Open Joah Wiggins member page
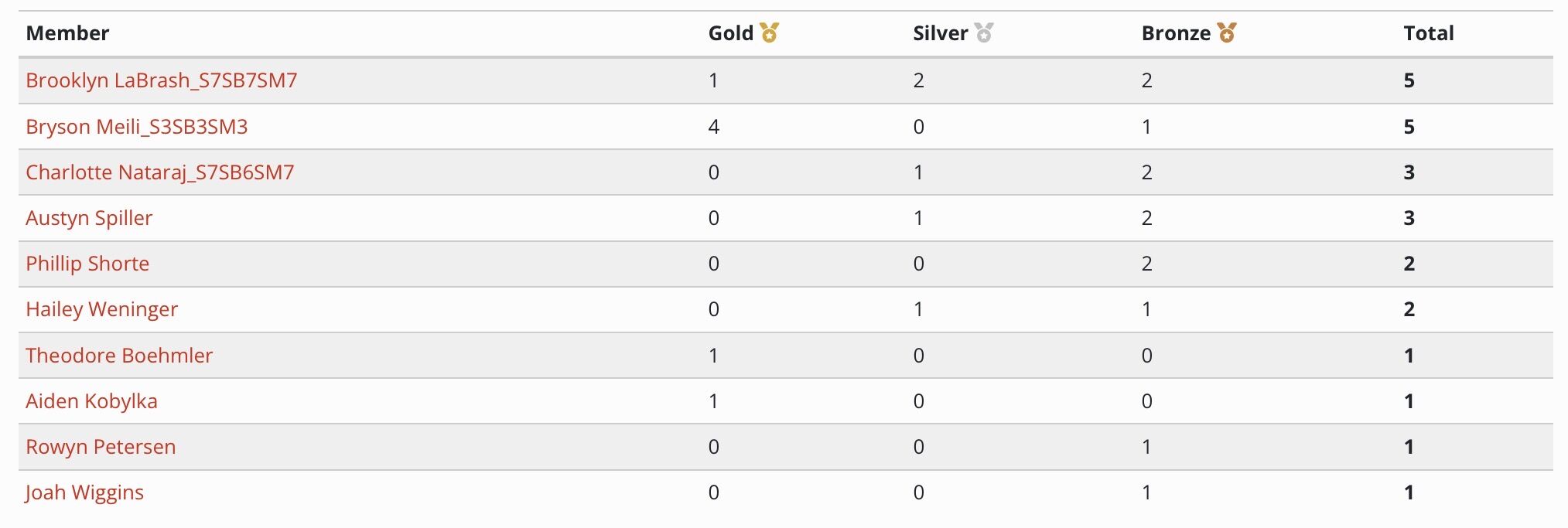 (84, 492)
